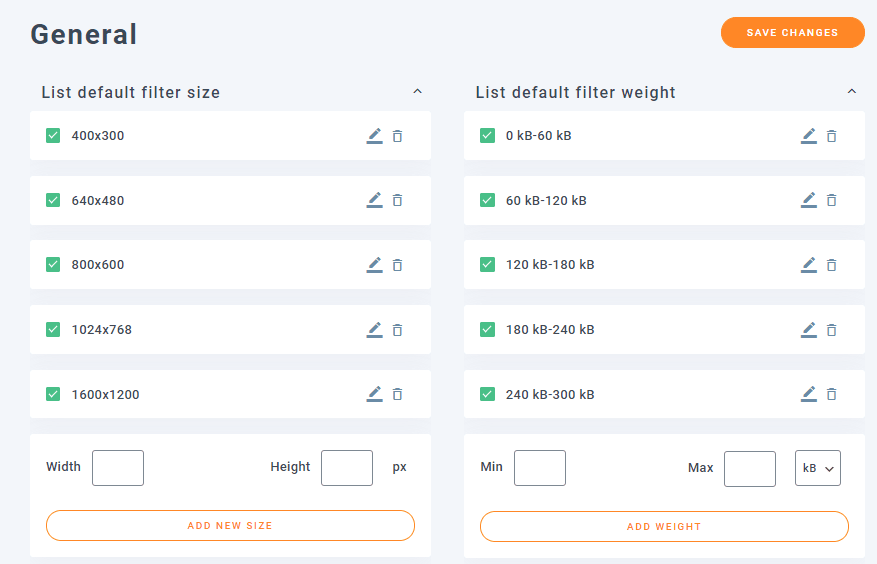Image resolution: width=877 pixels, height=564 pixels.
Task: Collapse the List default filter weight section
Action: pyautogui.click(x=851, y=91)
